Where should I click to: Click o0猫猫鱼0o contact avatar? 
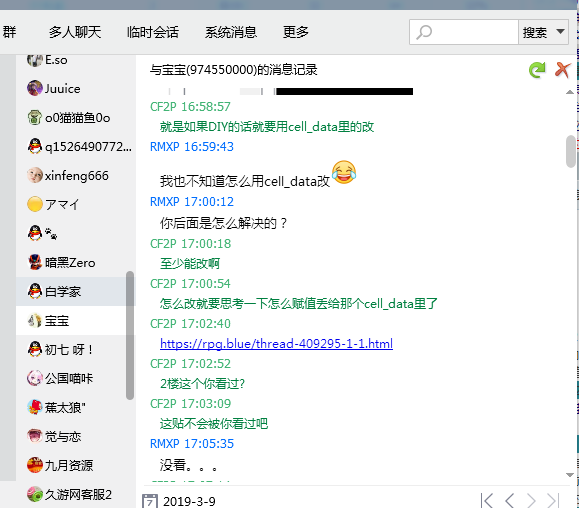[x=35, y=117]
